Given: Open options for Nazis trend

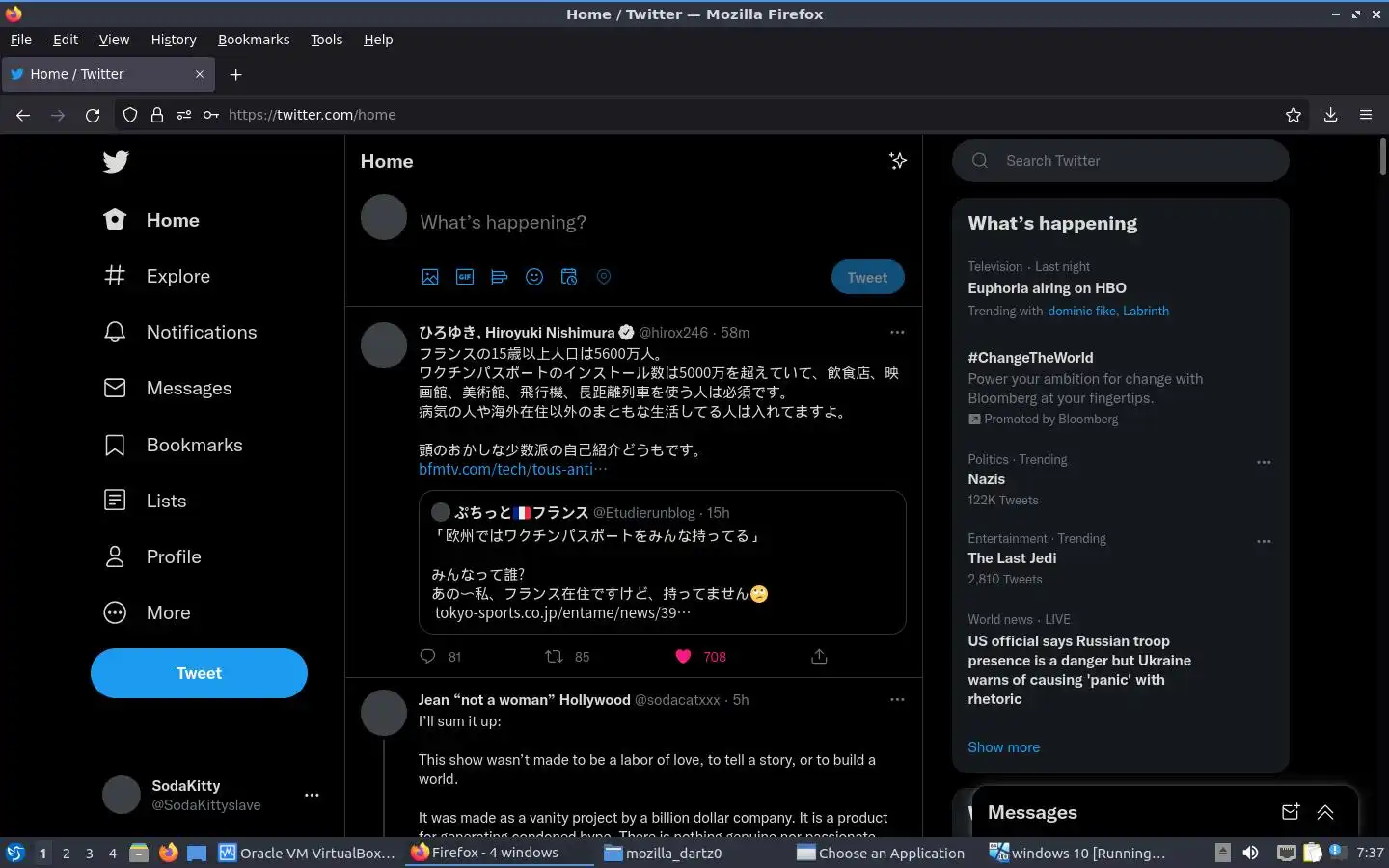Looking at the screenshot, I should pyautogui.click(x=1264, y=462).
